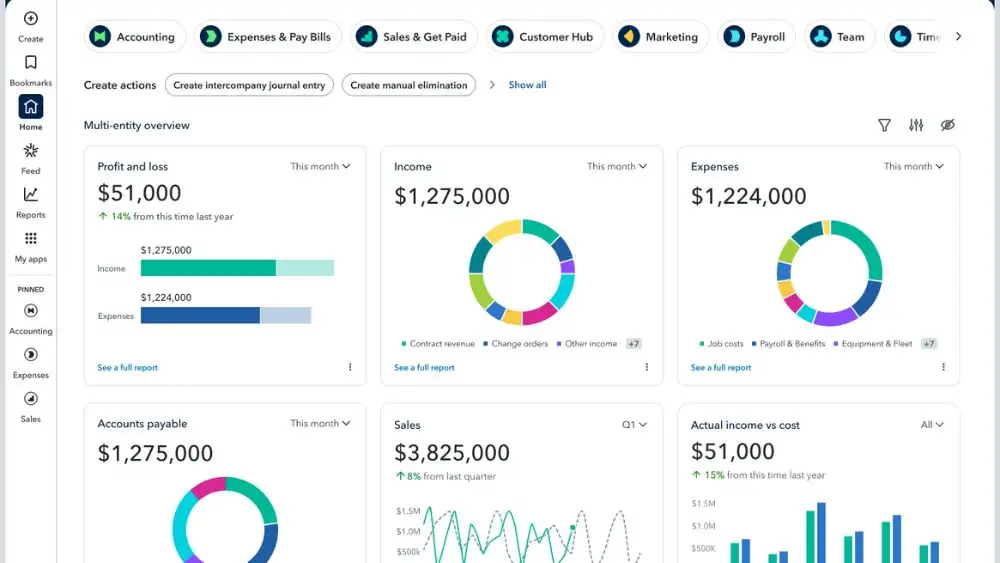The image size is (1000, 563).
Task: Open Income card three-dot menu
Action: tap(647, 367)
